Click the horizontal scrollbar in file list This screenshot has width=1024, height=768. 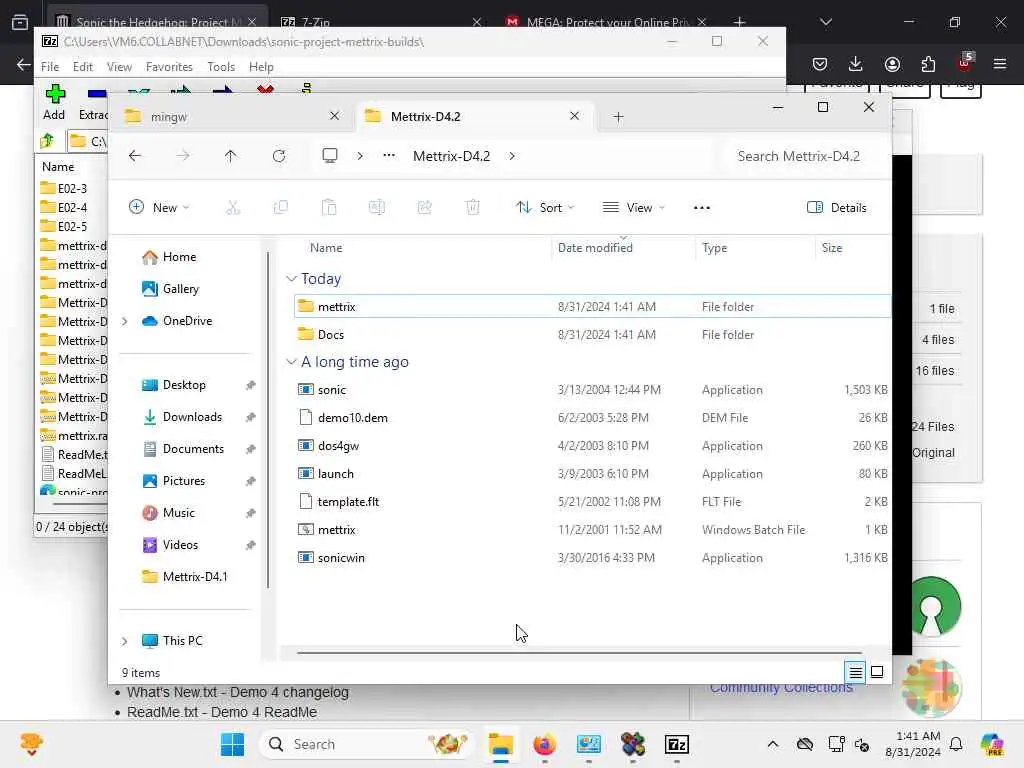(579, 652)
